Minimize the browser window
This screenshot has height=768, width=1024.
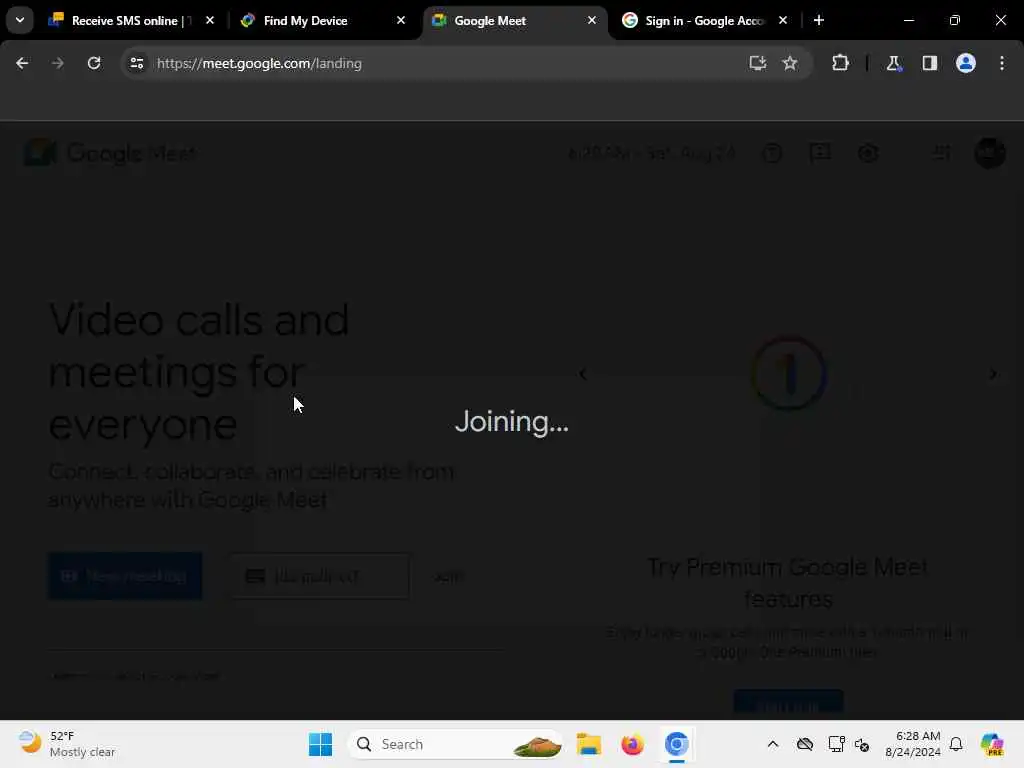coord(908,20)
